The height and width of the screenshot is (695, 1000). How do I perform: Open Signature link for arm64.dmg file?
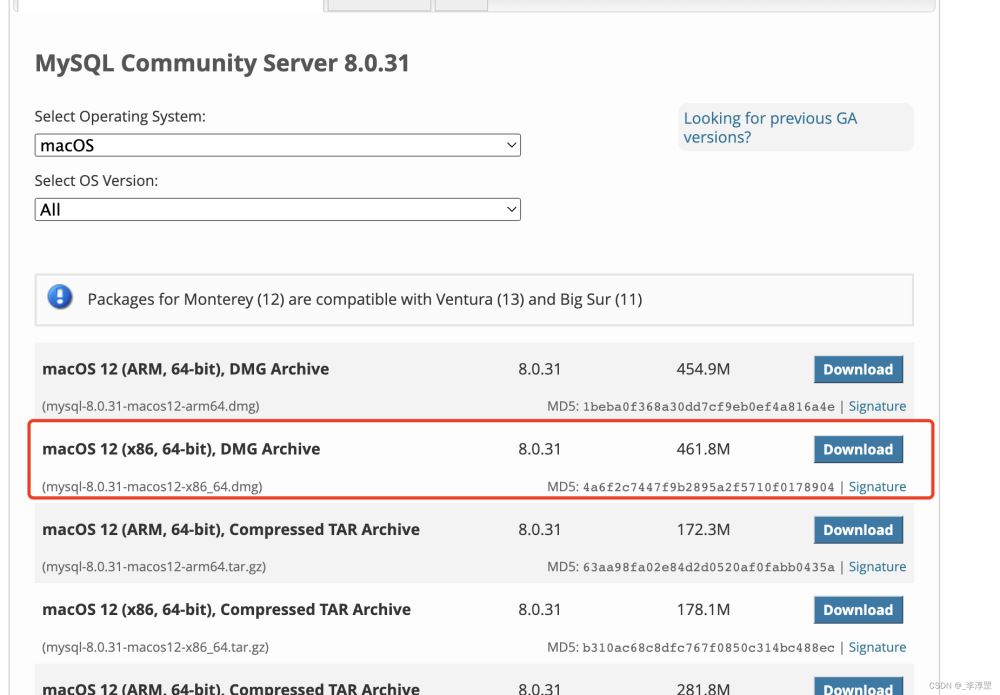point(877,406)
